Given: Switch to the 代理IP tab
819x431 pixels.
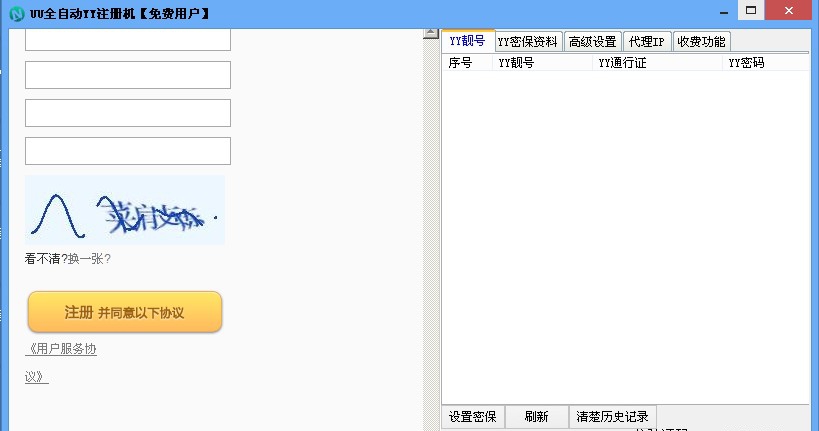Looking at the screenshot, I should coord(647,42).
